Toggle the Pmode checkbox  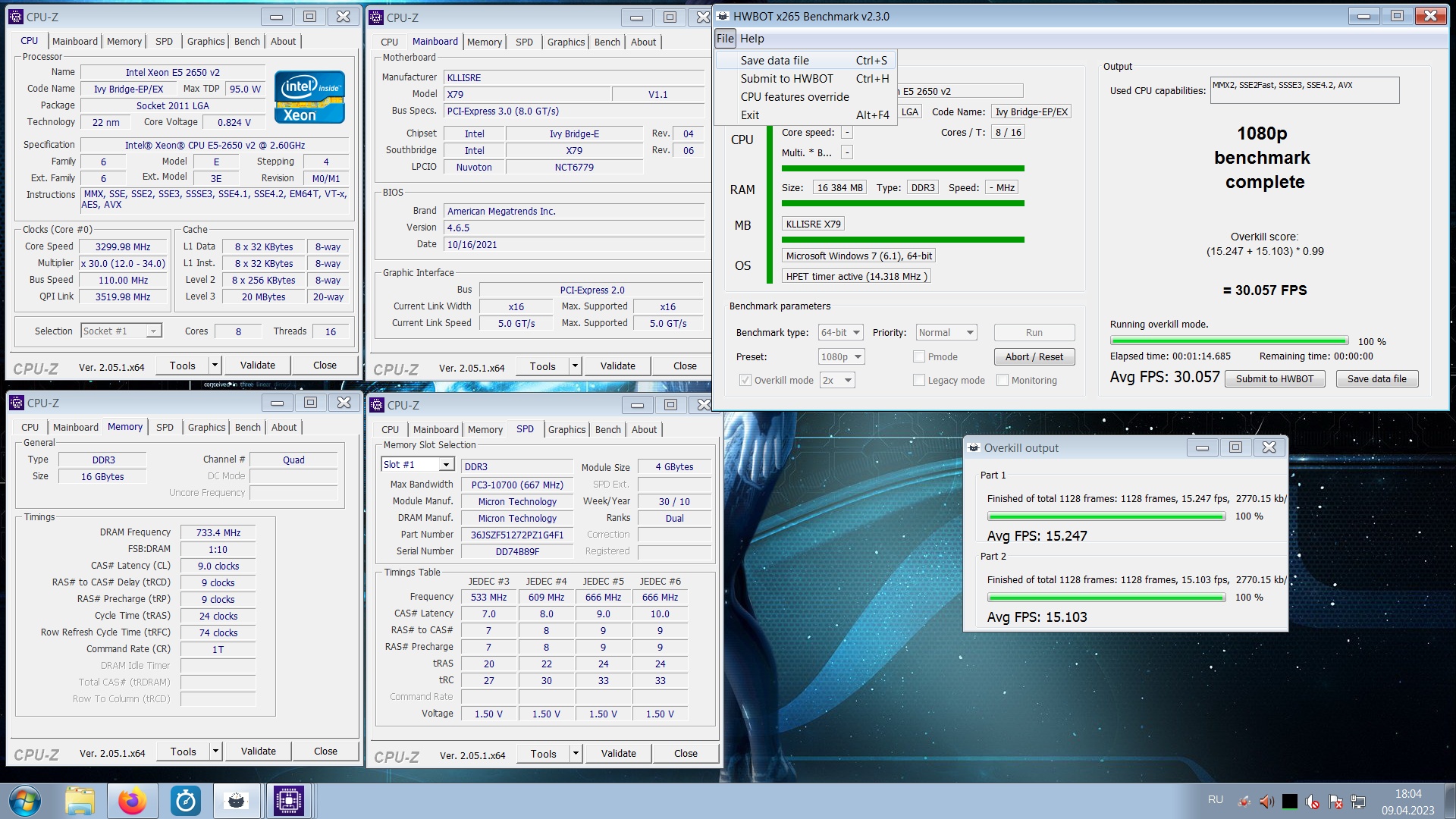tap(919, 356)
